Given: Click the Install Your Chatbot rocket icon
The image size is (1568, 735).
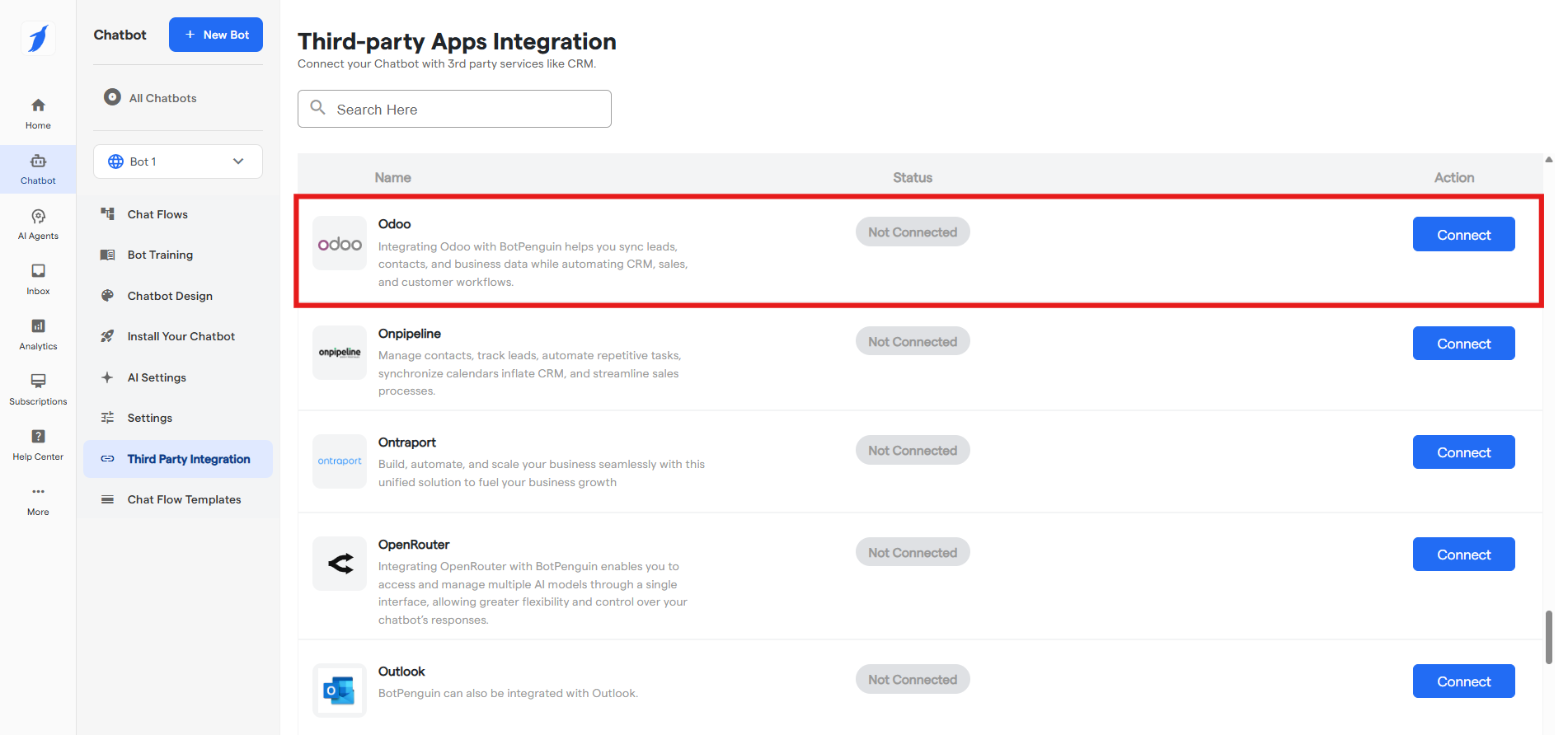Looking at the screenshot, I should pos(107,336).
